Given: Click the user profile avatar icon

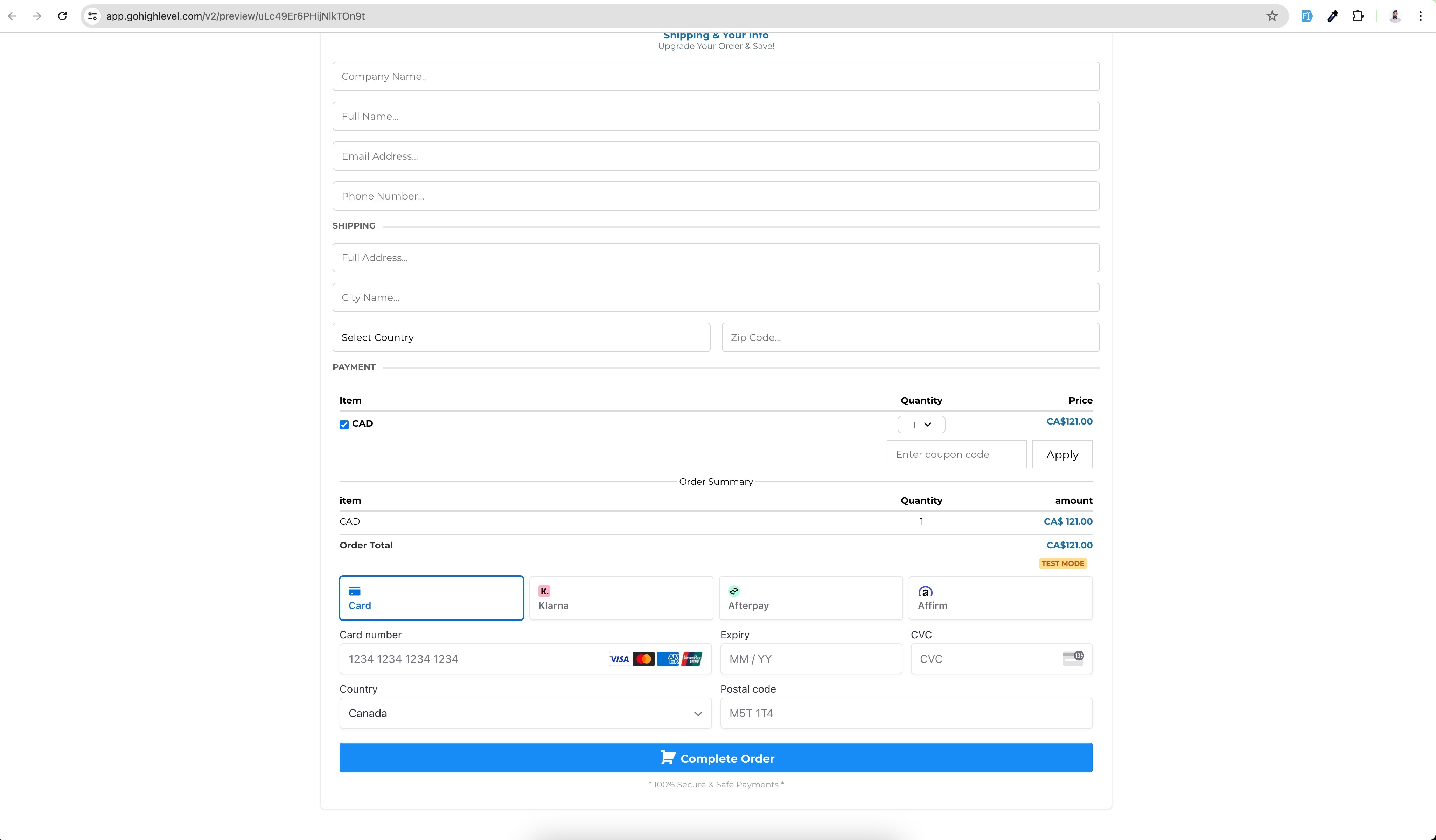Looking at the screenshot, I should [1395, 16].
